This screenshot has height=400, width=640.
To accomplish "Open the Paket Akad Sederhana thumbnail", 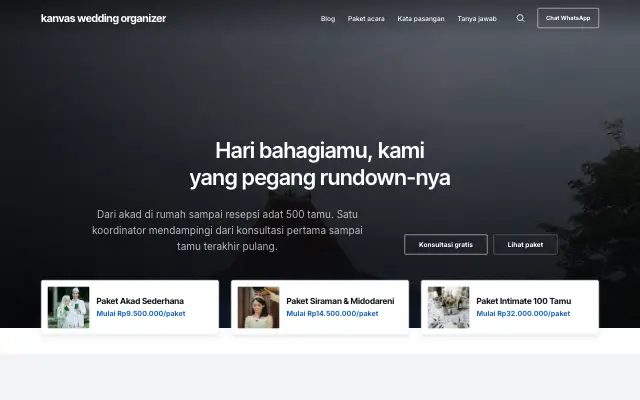I will point(69,307).
